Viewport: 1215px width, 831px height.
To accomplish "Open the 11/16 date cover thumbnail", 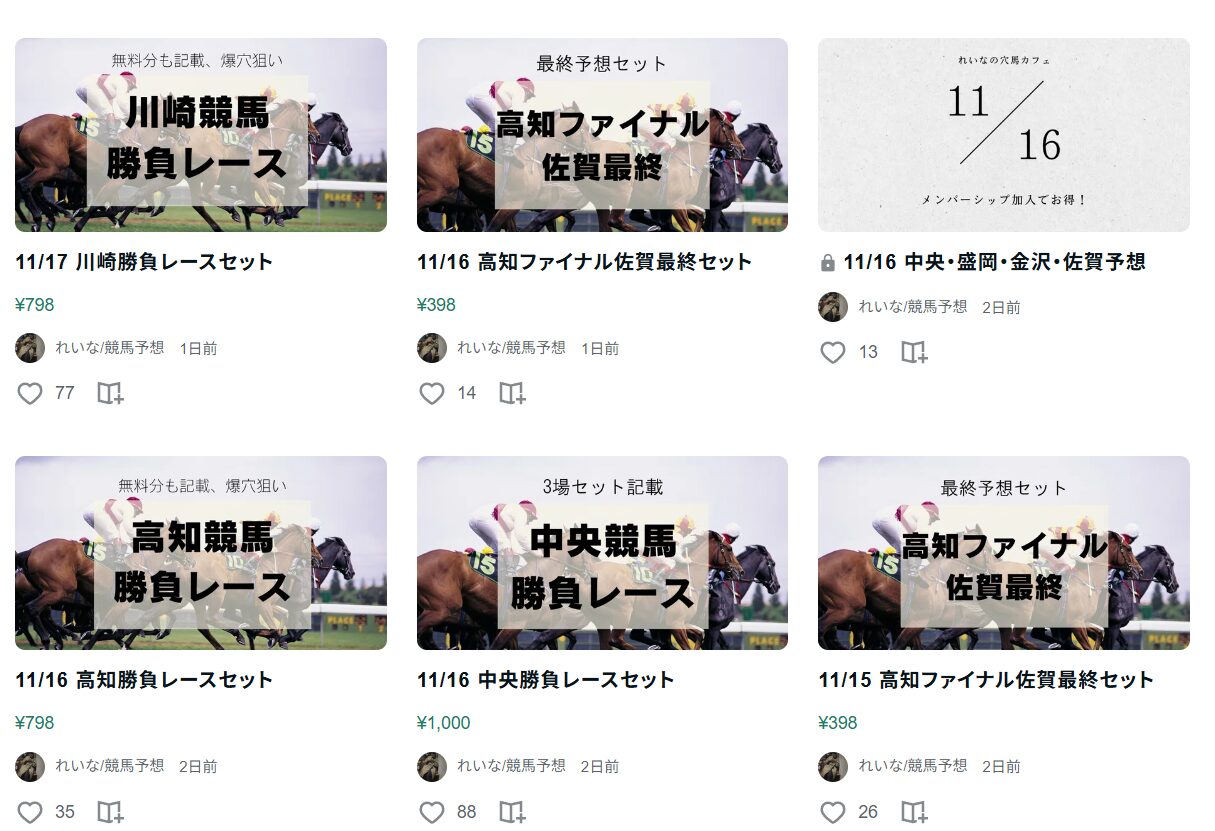I will tap(1004, 135).
